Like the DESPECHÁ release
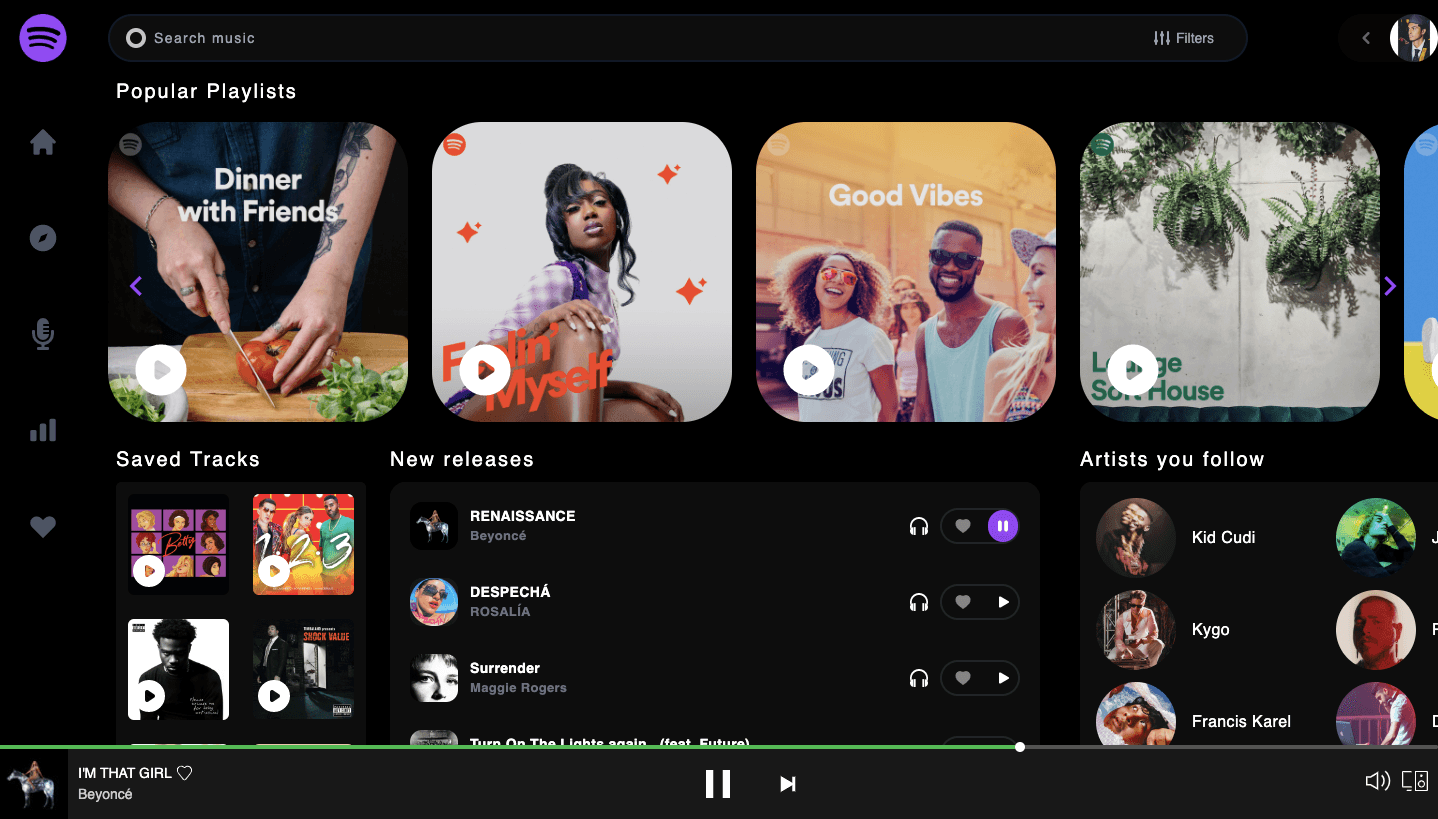Viewport: 1438px width, 819px height. pyautogui.click(x=963, y=602)
